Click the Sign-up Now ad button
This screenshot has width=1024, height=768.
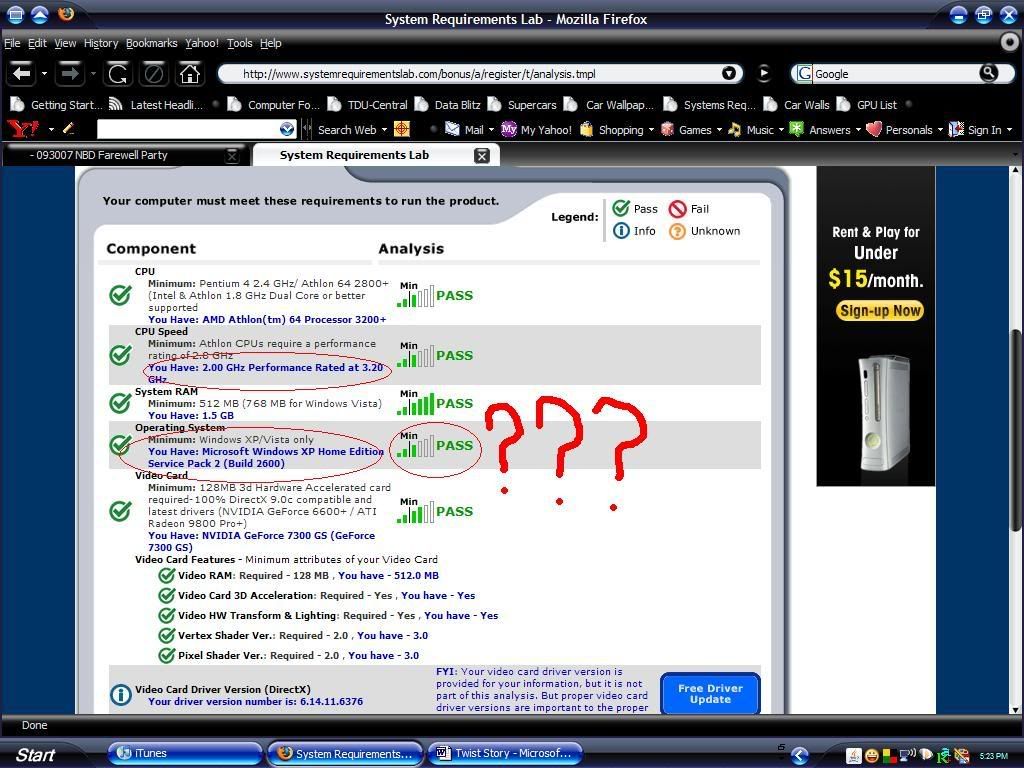tap(879, 311)
